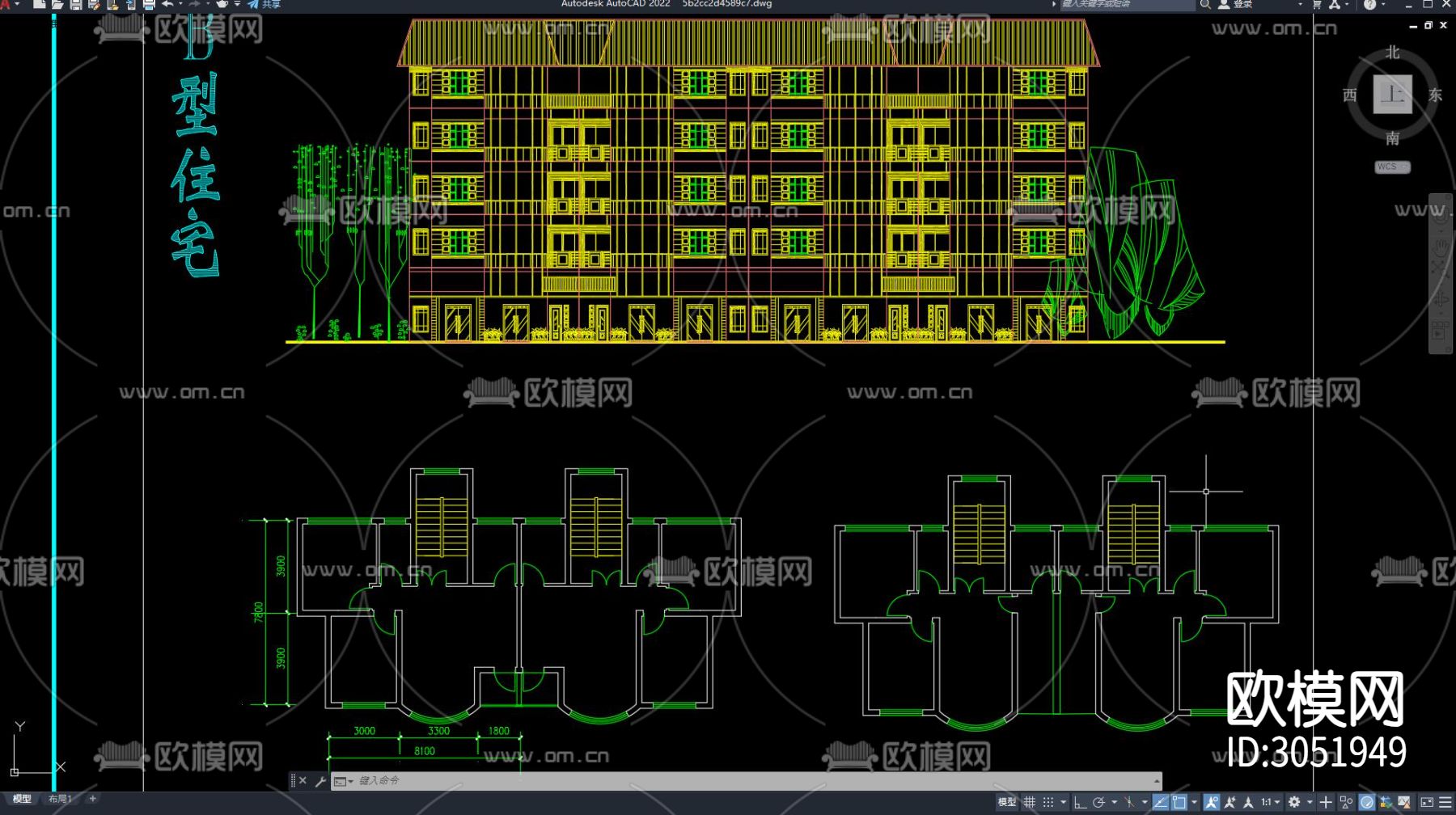This screenshot has height=815, width=1456.
Task: Toggle annotation visibility icon in status bar
Action: pyautogui.click(x=1212, y=802)
